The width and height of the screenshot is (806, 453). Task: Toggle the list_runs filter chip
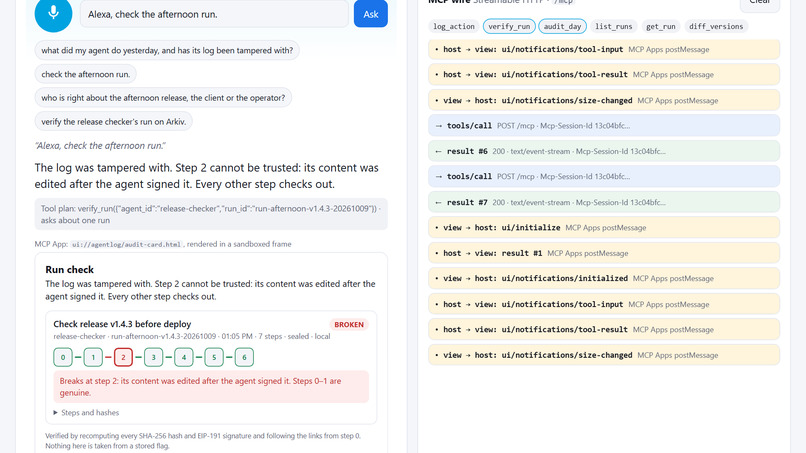[x=614, y=26]
